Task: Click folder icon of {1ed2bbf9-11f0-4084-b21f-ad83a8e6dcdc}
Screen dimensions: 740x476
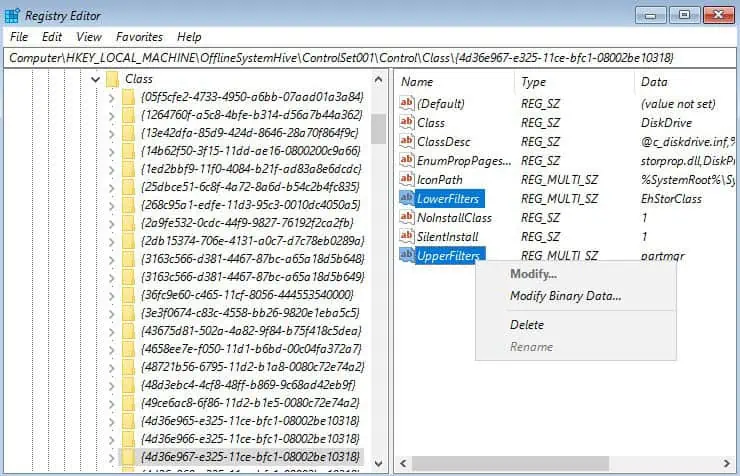Action: pos(128,169)
